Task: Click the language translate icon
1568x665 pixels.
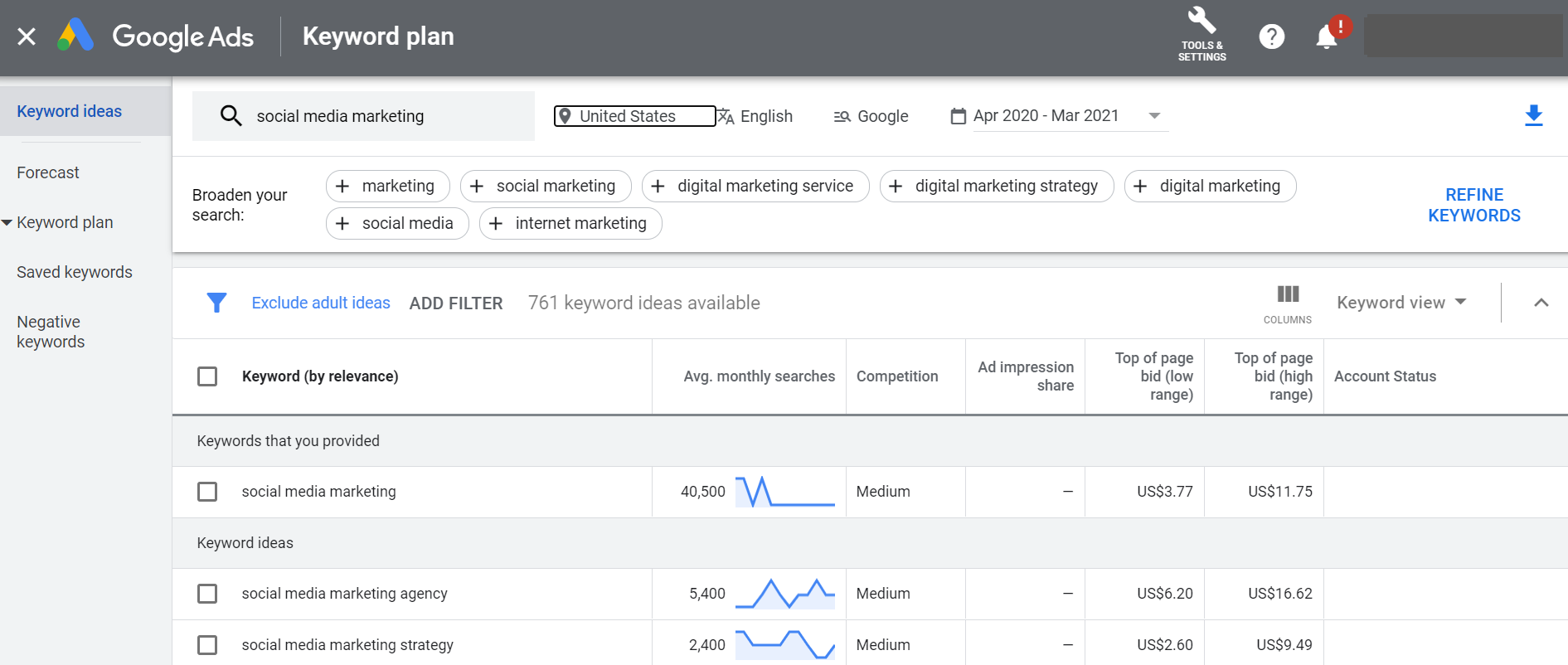Action: coord(726,116)
